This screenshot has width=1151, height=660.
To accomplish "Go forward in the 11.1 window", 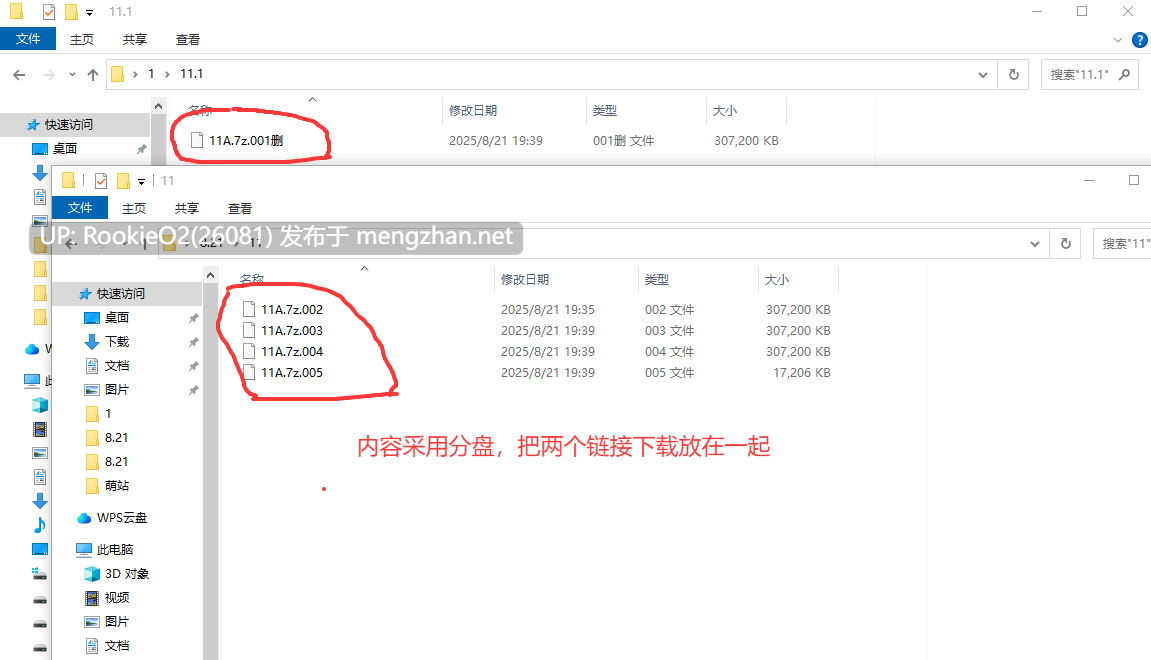I will click(48, 75).
